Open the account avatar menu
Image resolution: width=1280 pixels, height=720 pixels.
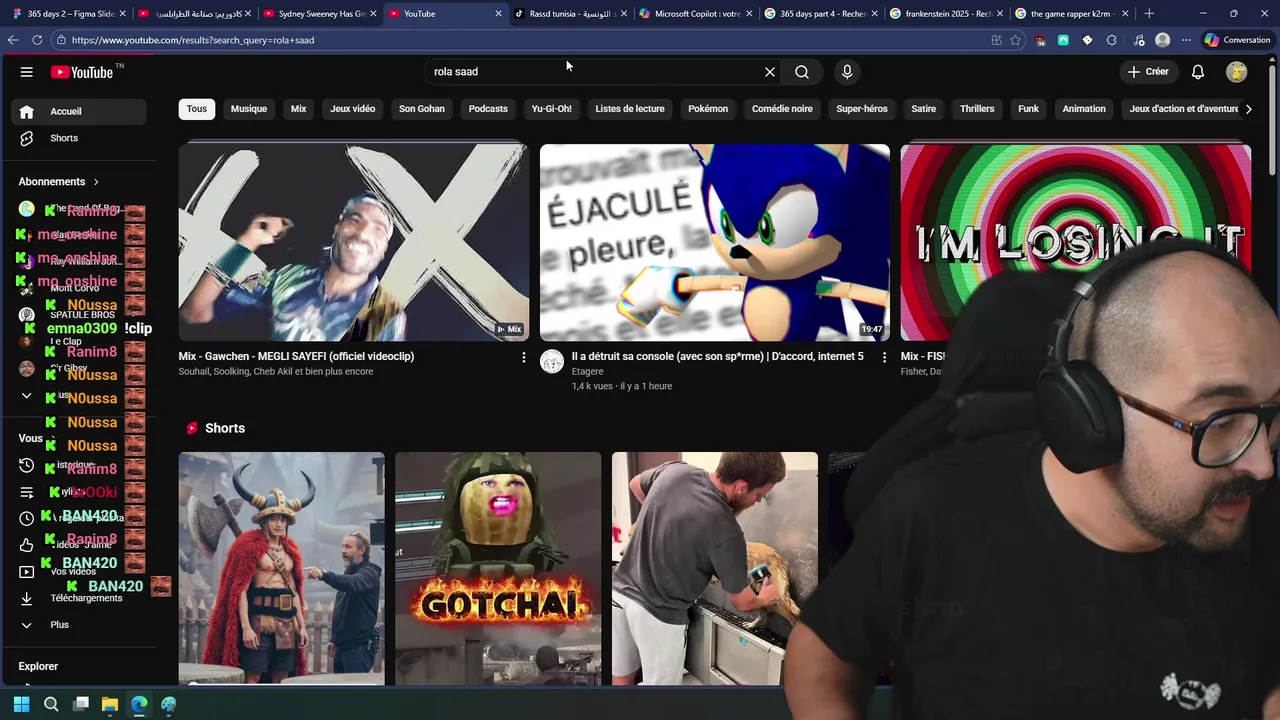click(1237, 72)
